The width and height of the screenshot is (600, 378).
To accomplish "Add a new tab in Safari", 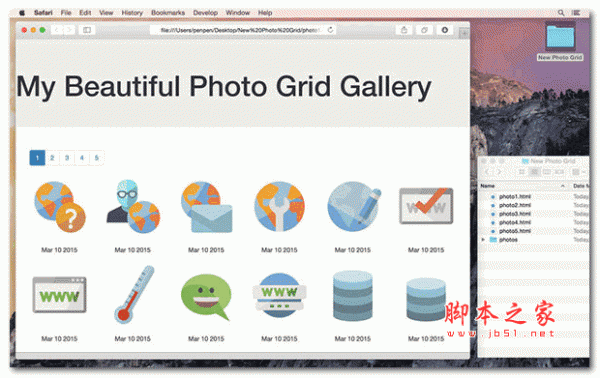I will coord(464,33).
